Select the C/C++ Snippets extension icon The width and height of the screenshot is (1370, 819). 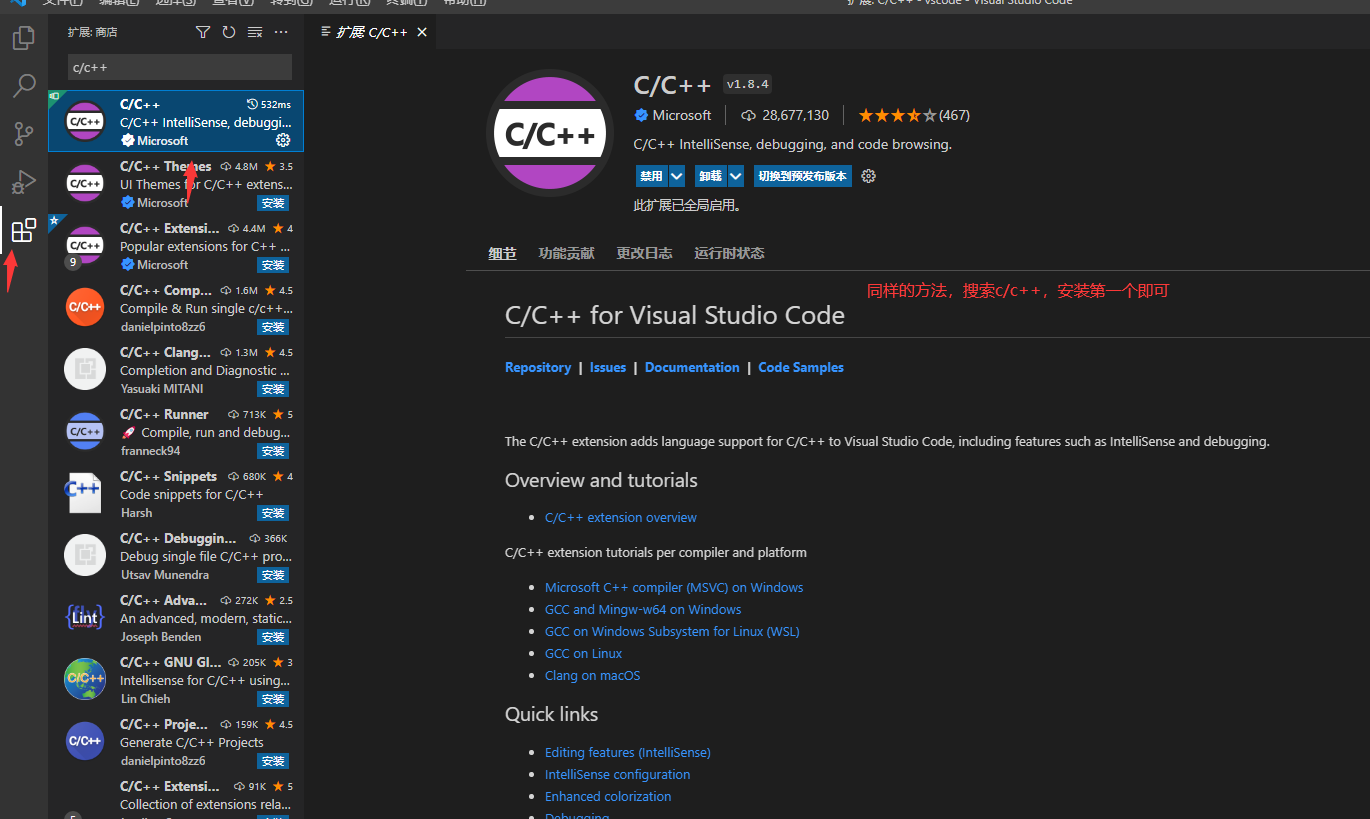pyautogui.click(x=85, y=493)
